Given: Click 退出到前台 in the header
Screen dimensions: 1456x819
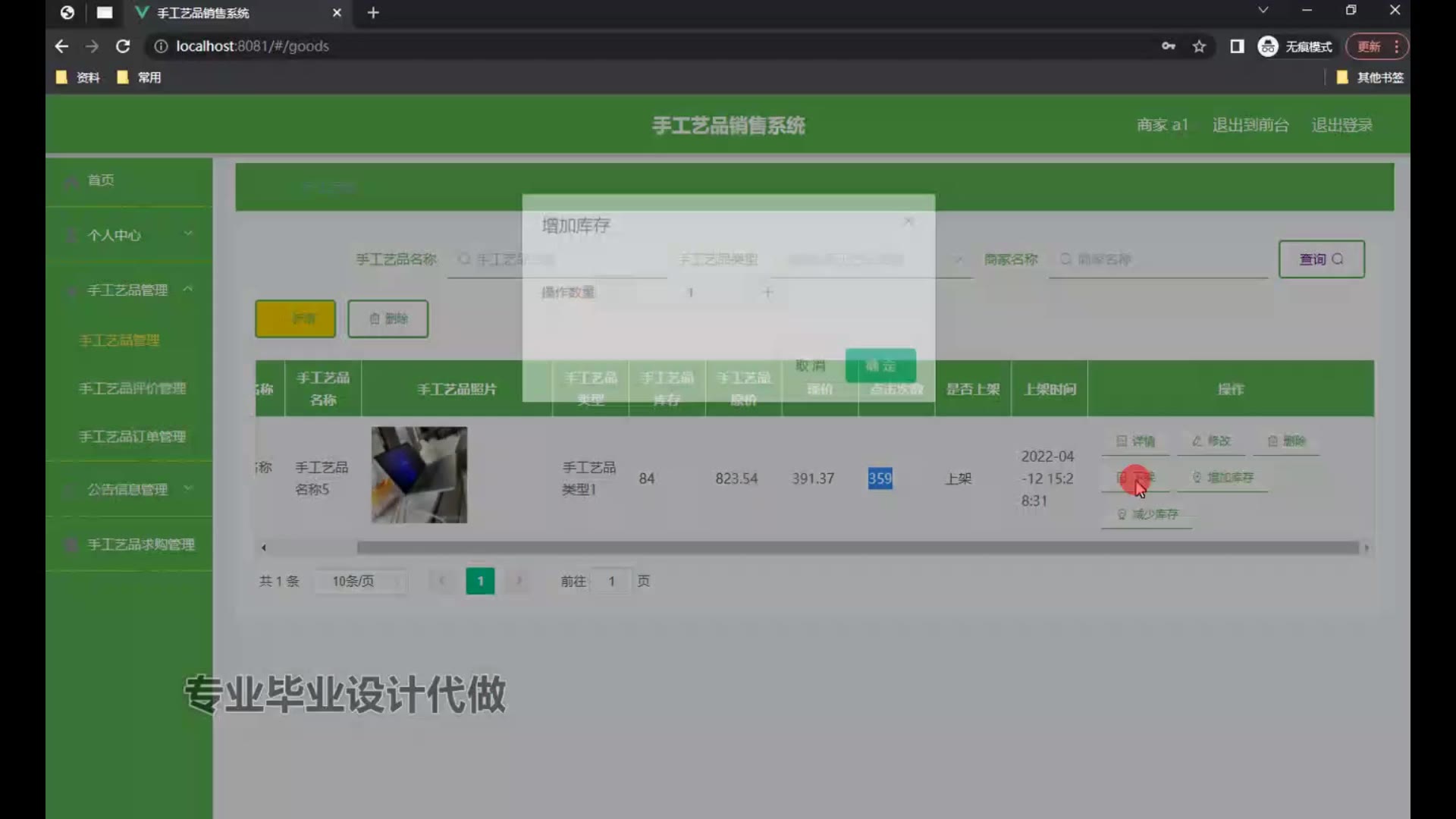Looking at the screenshot, I should (1250, 125).
